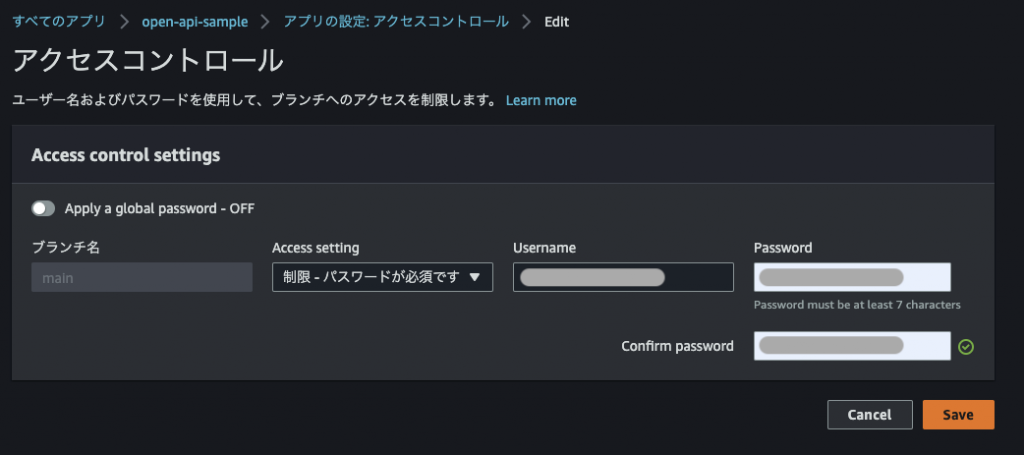1024x455 pixels.
Task: Click the chevron before Edit breadcrumb
Action: pyautogui.click(x=526, y=22)
